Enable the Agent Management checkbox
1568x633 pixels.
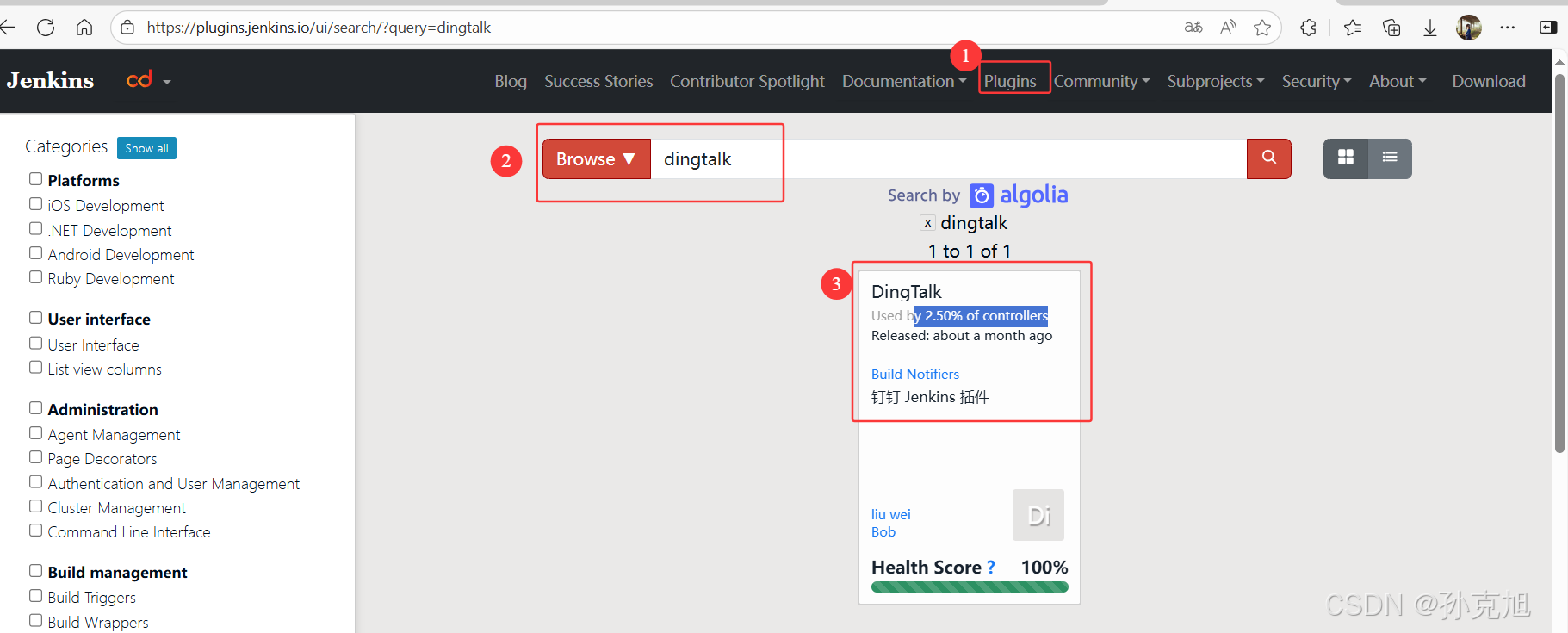click(x=35, y=433)
